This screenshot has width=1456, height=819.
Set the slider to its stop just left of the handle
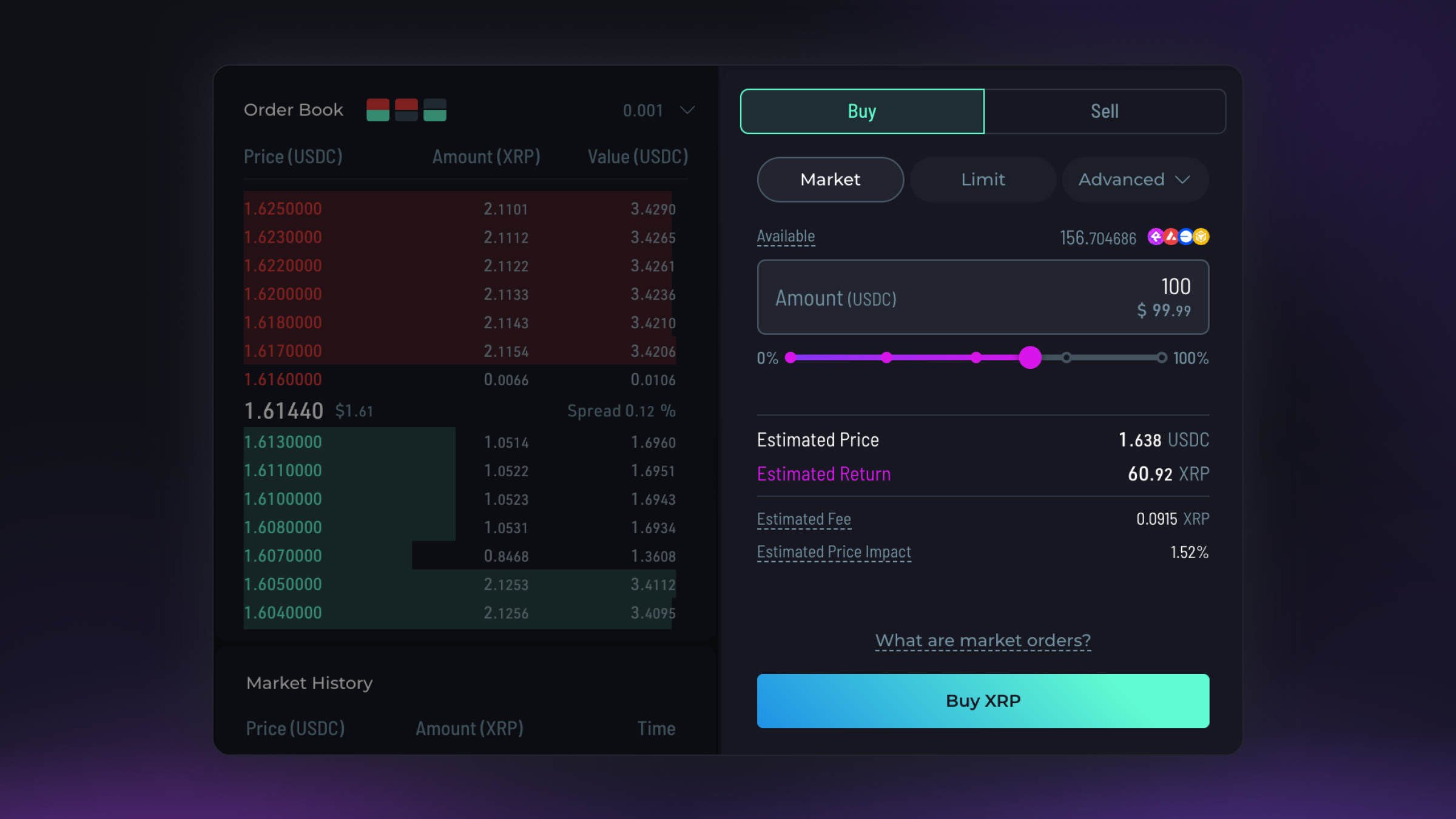[x=976, y=357]
